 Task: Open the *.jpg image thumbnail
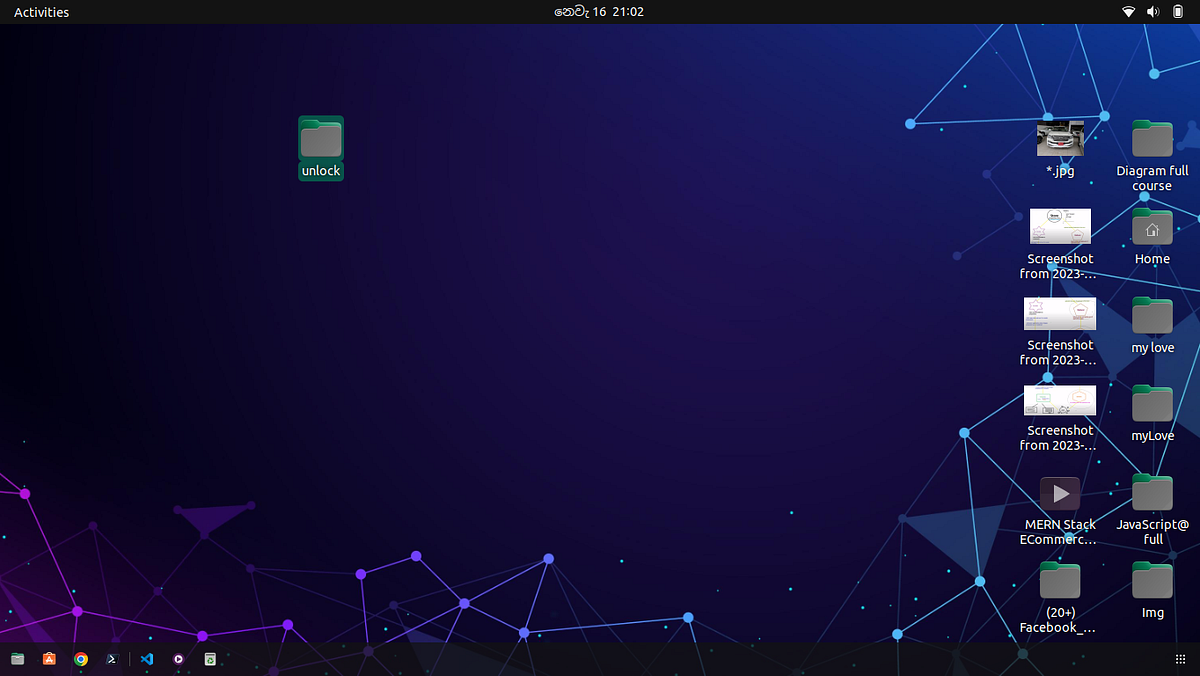tap(1060, 138)
